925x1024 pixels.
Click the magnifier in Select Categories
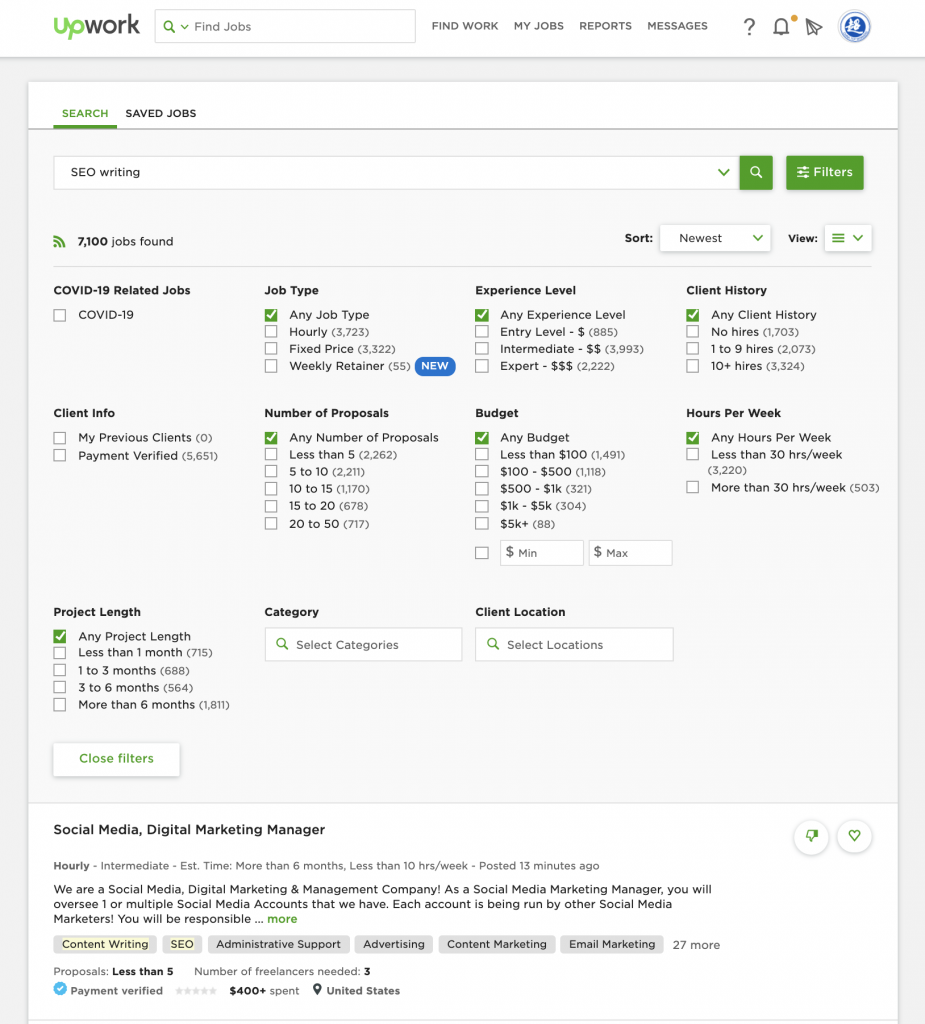[282, 644]
